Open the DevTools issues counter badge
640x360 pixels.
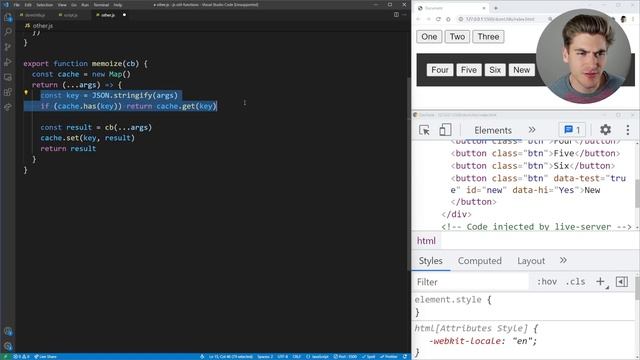tap(572, 130)
